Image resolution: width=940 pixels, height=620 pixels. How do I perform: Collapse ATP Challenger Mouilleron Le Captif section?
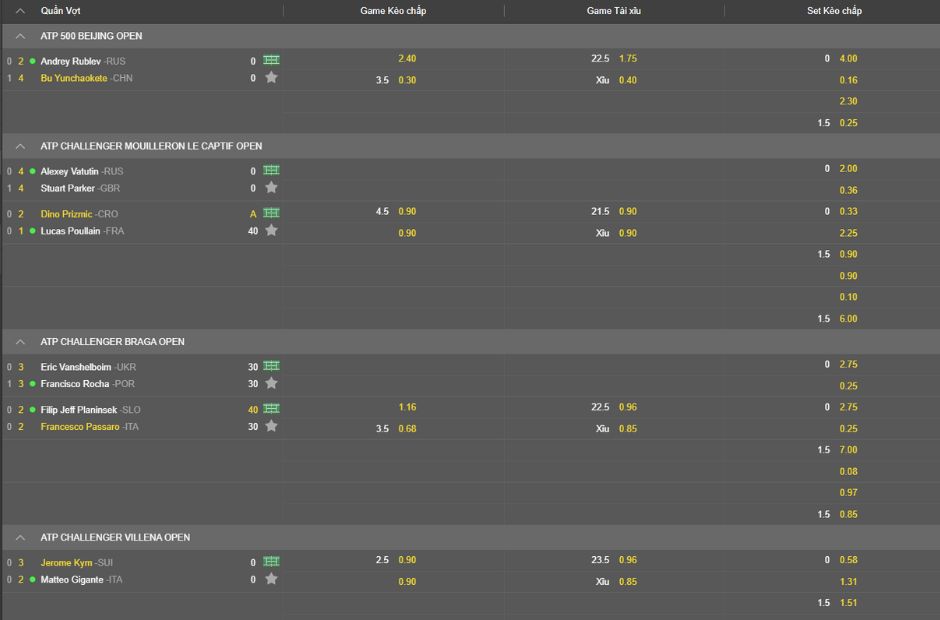pyautogui.click(x=20, y=146)
